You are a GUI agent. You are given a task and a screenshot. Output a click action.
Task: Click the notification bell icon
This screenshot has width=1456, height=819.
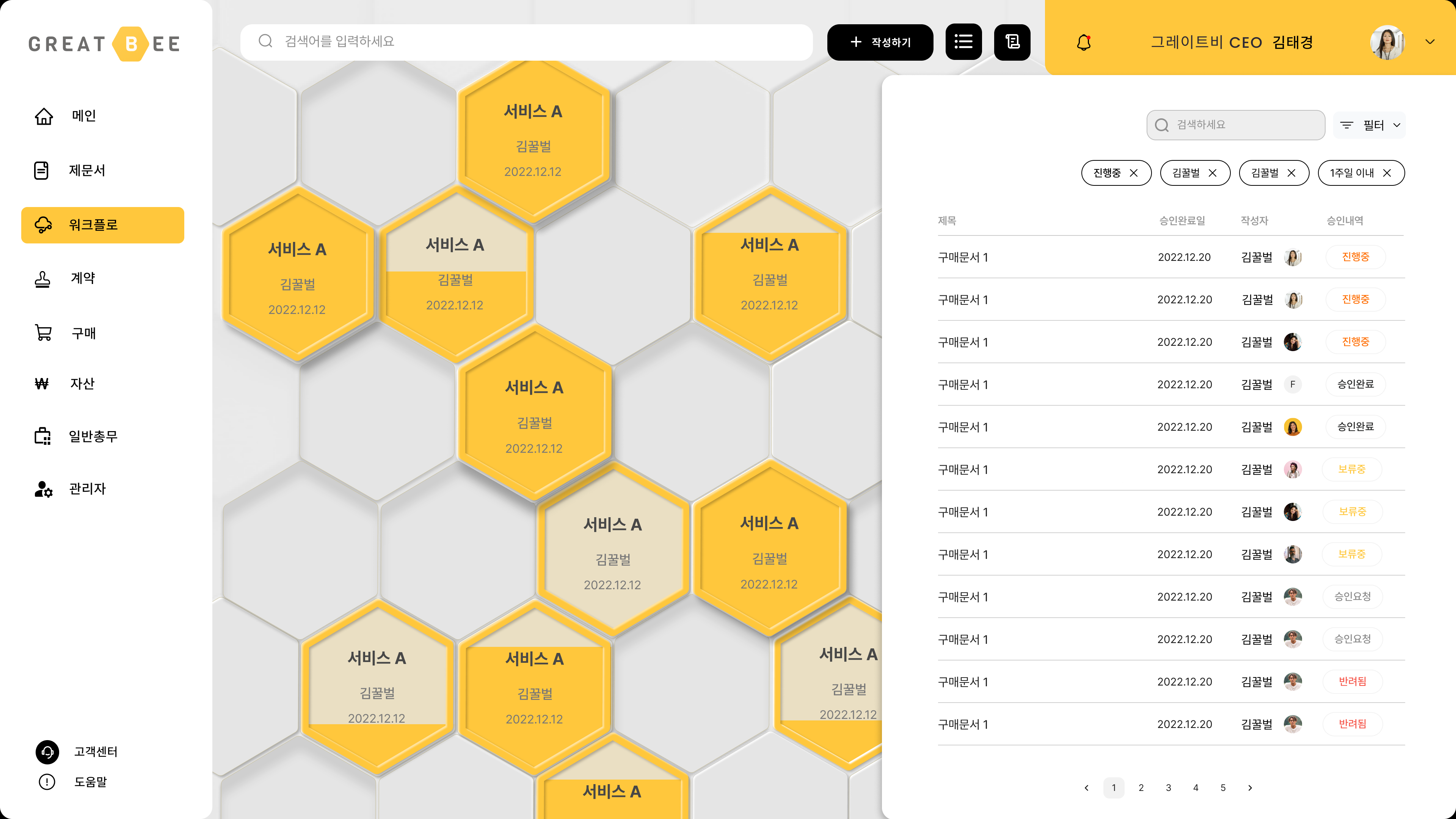1084,42
